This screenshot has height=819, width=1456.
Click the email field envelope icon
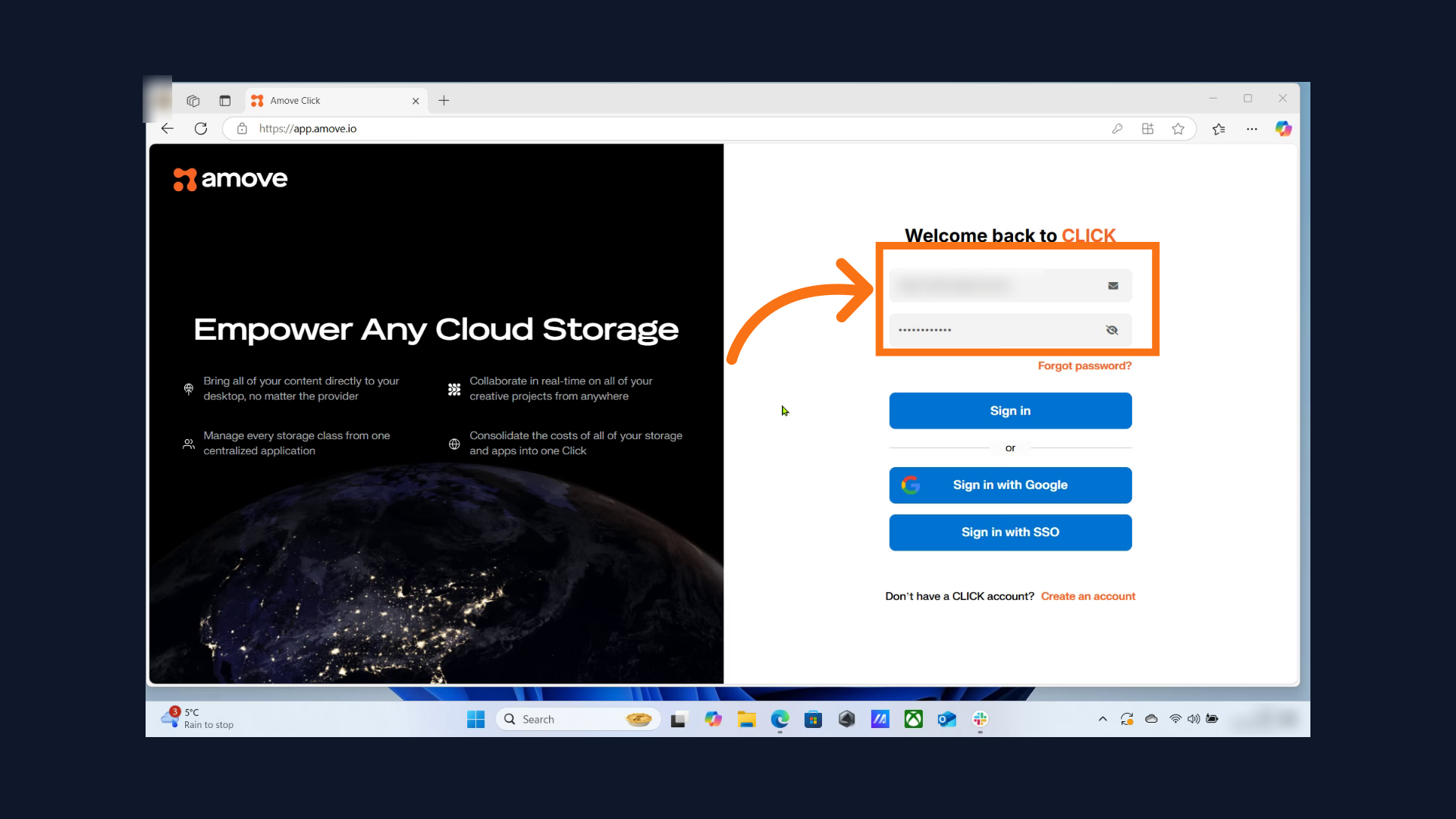(1112, 286)
